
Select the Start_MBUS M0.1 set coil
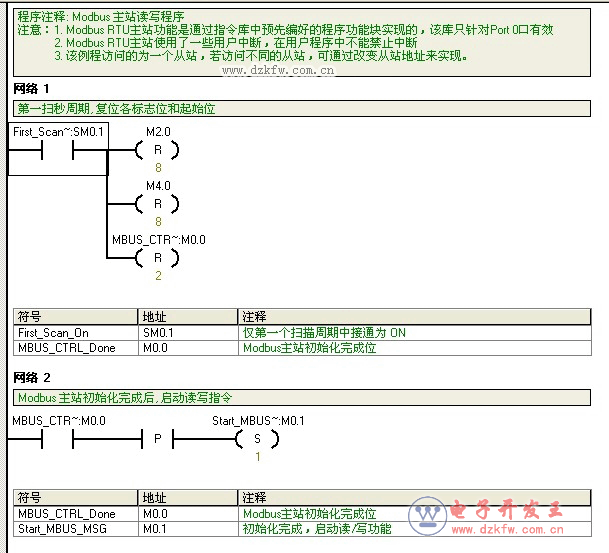tap(257, 440)
